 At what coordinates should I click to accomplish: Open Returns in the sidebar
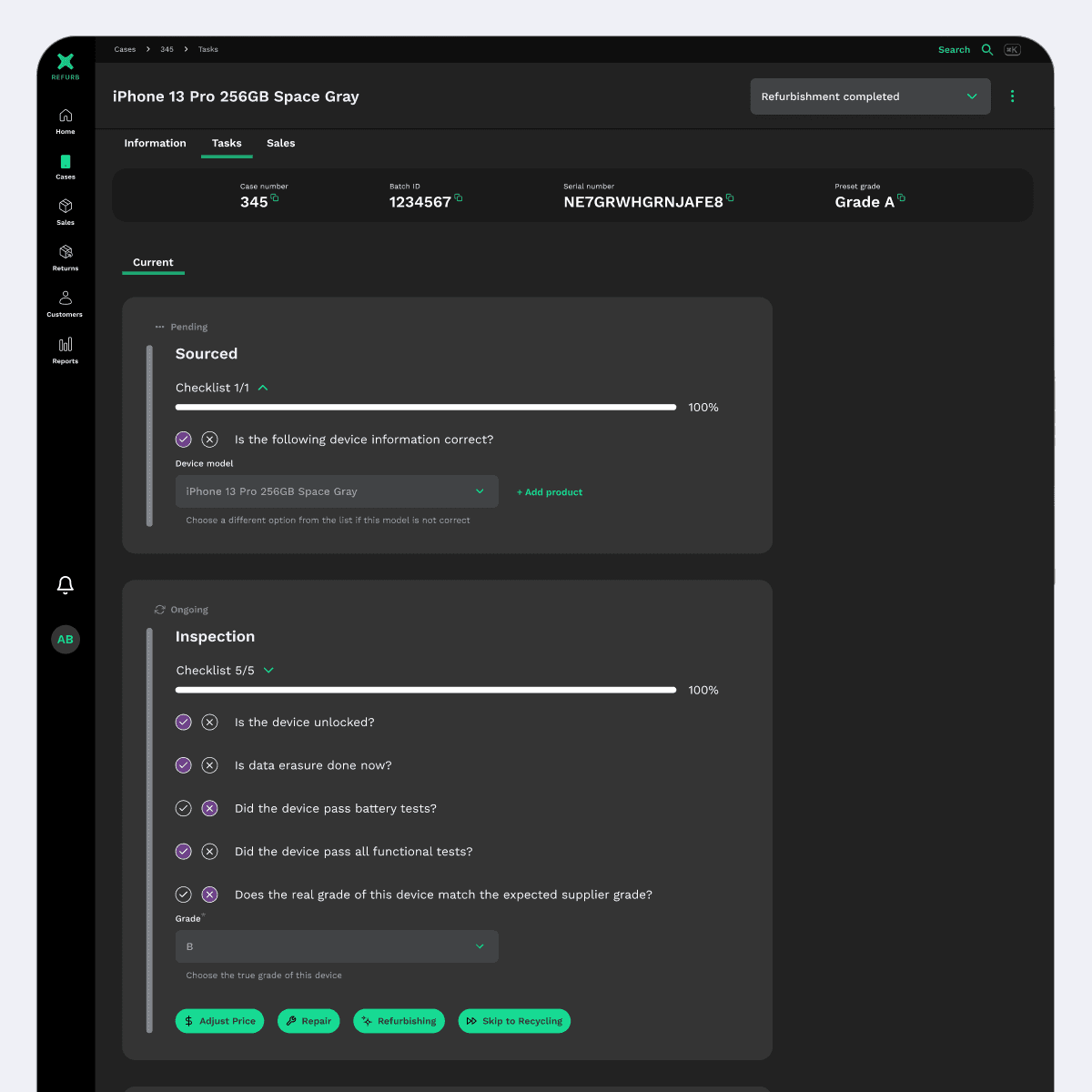pos(66,258)
